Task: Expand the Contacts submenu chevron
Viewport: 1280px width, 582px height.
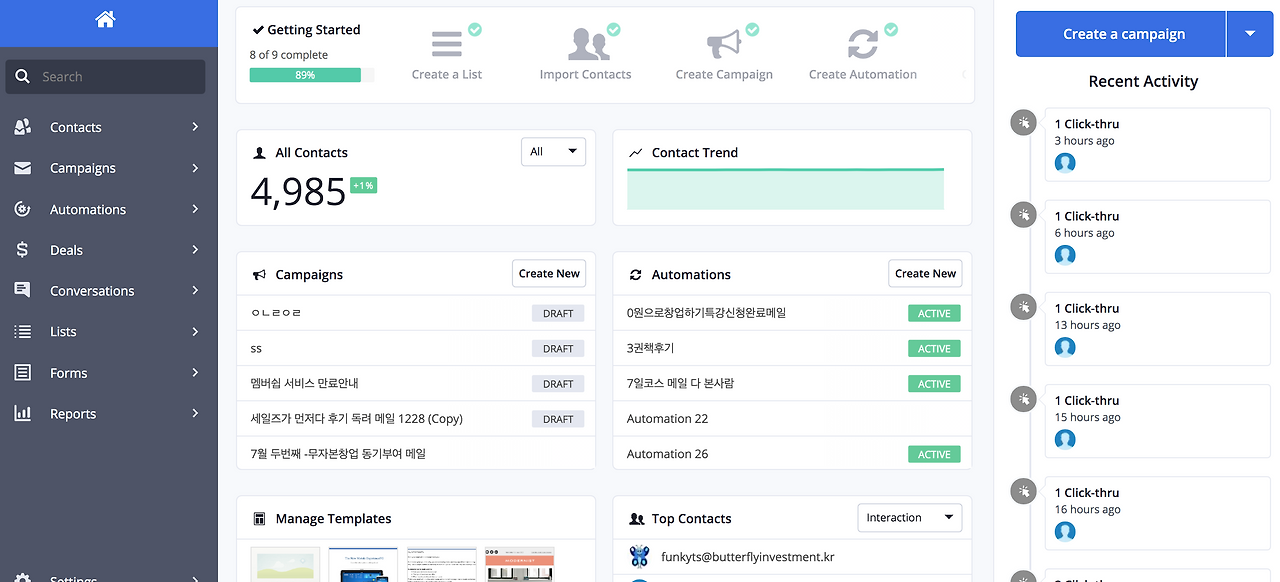Action: coord(195,127)
